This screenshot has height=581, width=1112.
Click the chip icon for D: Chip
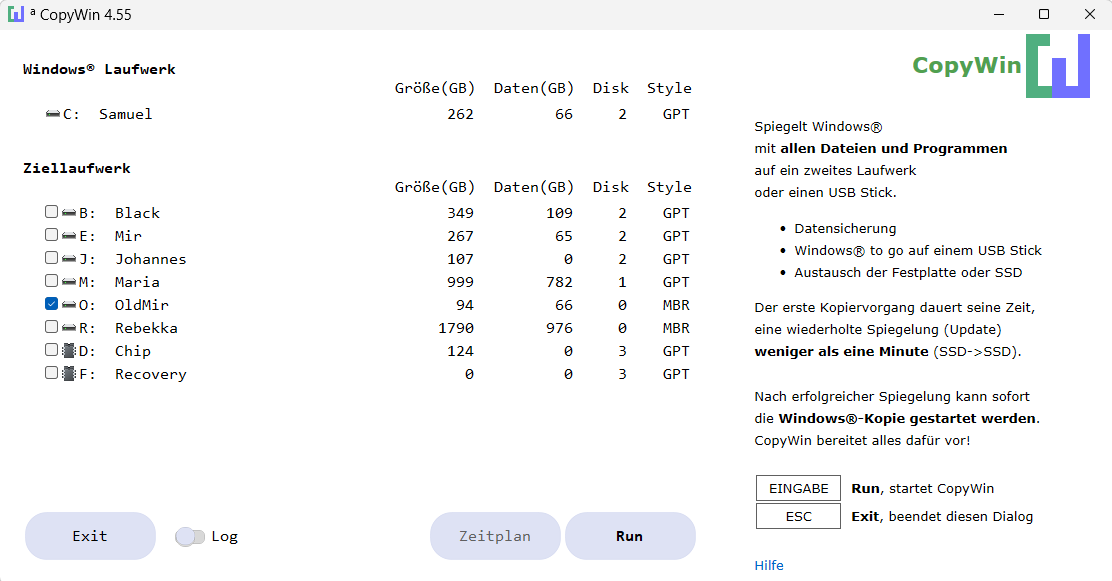coord(69,351)
